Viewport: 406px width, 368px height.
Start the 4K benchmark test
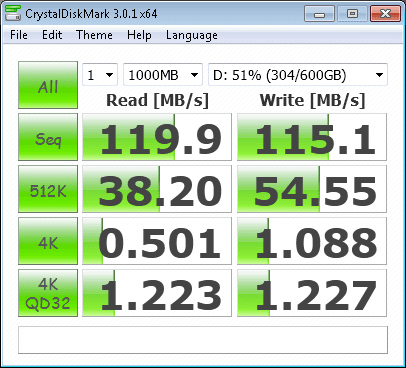point(48,241)
